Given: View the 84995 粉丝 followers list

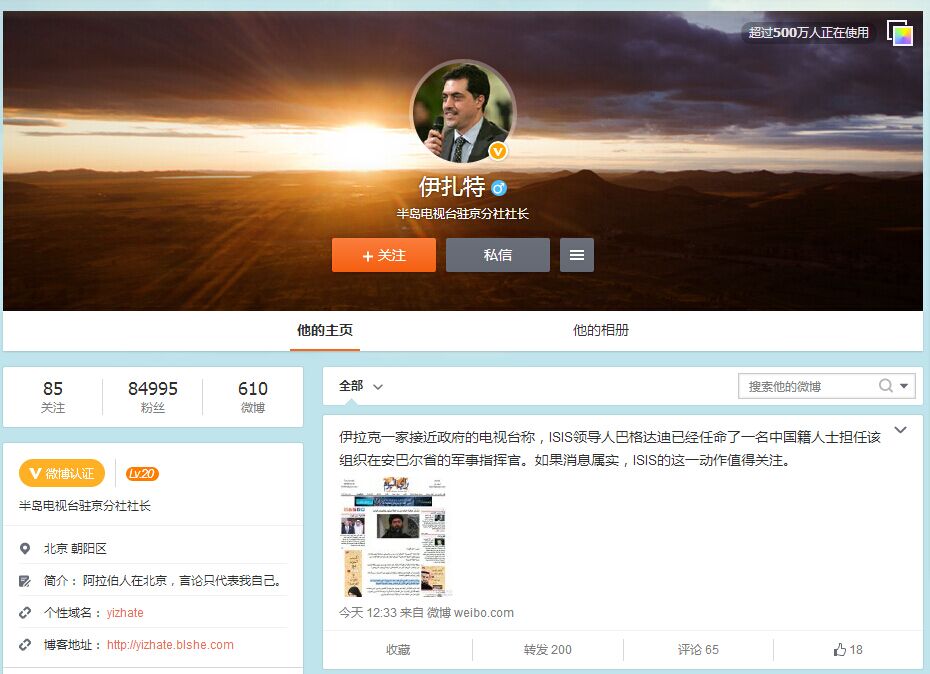Looking at the screenshot, I should (x=153, y=396).
